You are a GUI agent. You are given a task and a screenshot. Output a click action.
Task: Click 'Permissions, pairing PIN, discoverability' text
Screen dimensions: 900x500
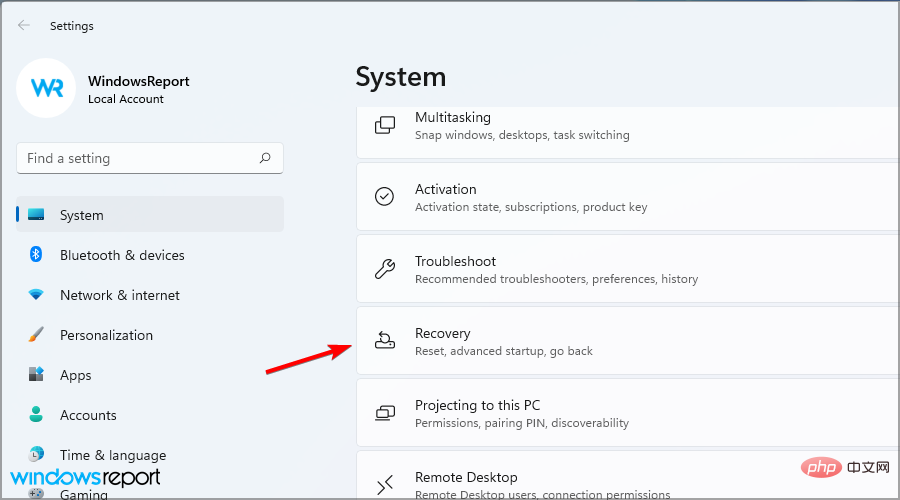coord(522,423)
